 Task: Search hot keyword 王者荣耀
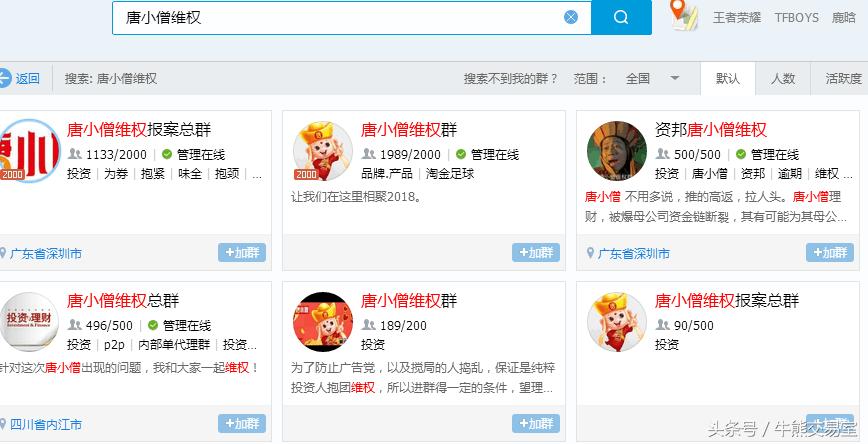point(737,18)
